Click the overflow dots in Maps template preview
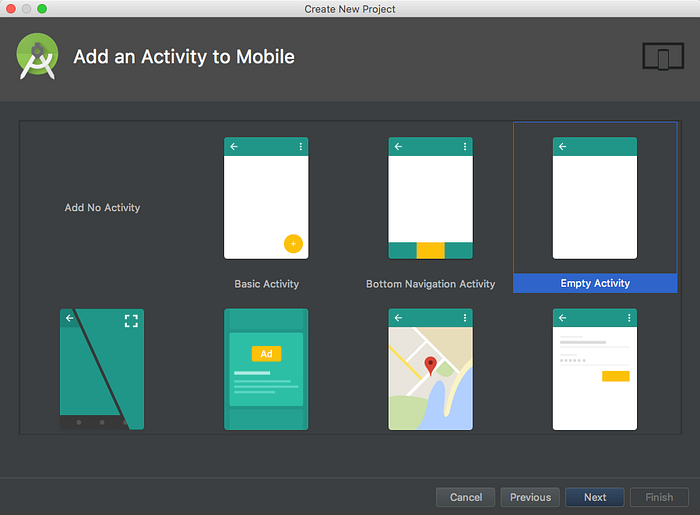Image resolution: width=700 pixels, height=515 pixels. (x=465, y=318)
